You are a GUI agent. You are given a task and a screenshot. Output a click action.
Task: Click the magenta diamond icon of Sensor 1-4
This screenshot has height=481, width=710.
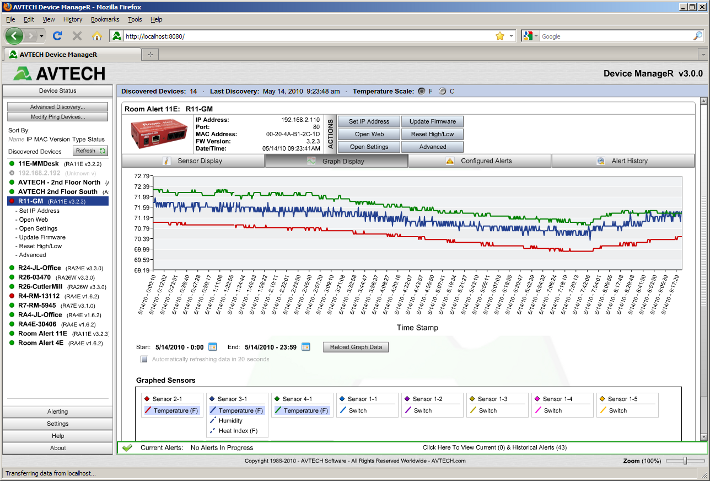(537, 399)
